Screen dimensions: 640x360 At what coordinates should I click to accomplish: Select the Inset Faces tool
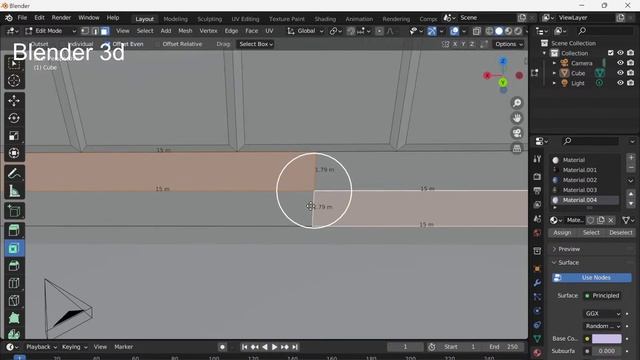(x=14, y=248)
